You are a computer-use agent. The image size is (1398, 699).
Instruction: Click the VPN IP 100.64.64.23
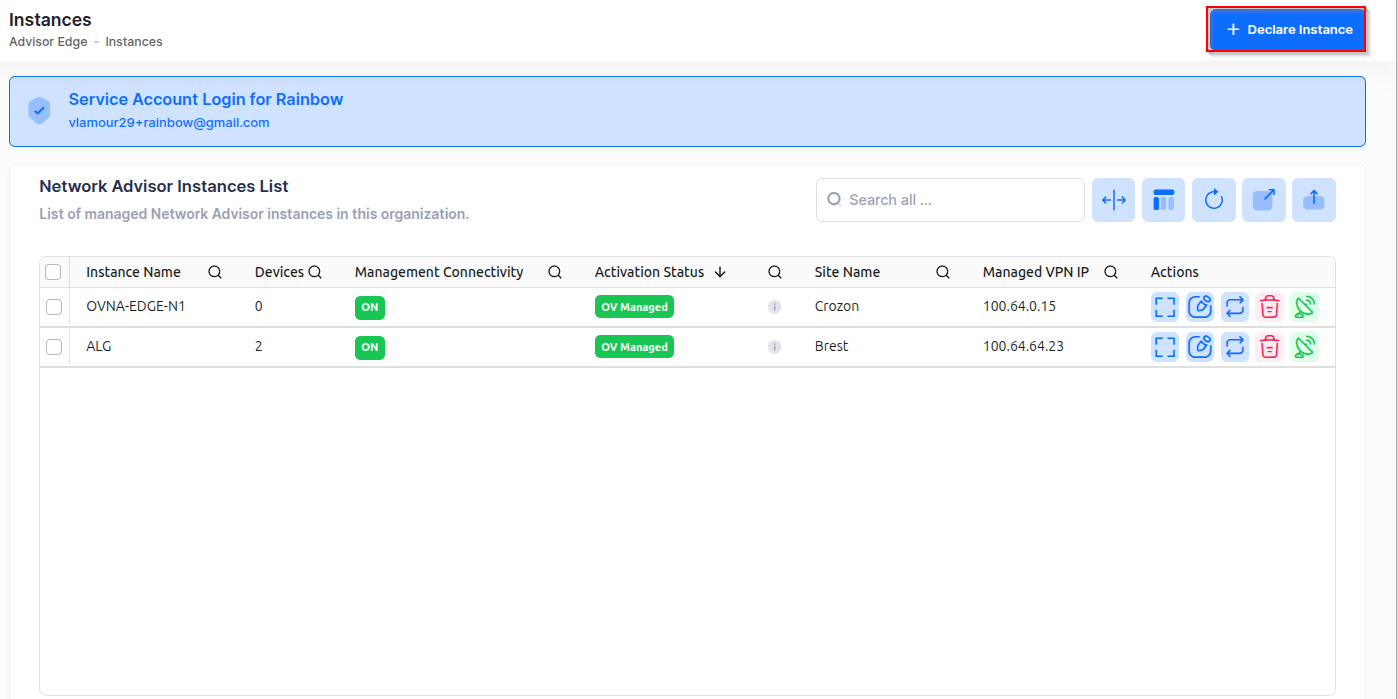click(x=1023, y=346)
